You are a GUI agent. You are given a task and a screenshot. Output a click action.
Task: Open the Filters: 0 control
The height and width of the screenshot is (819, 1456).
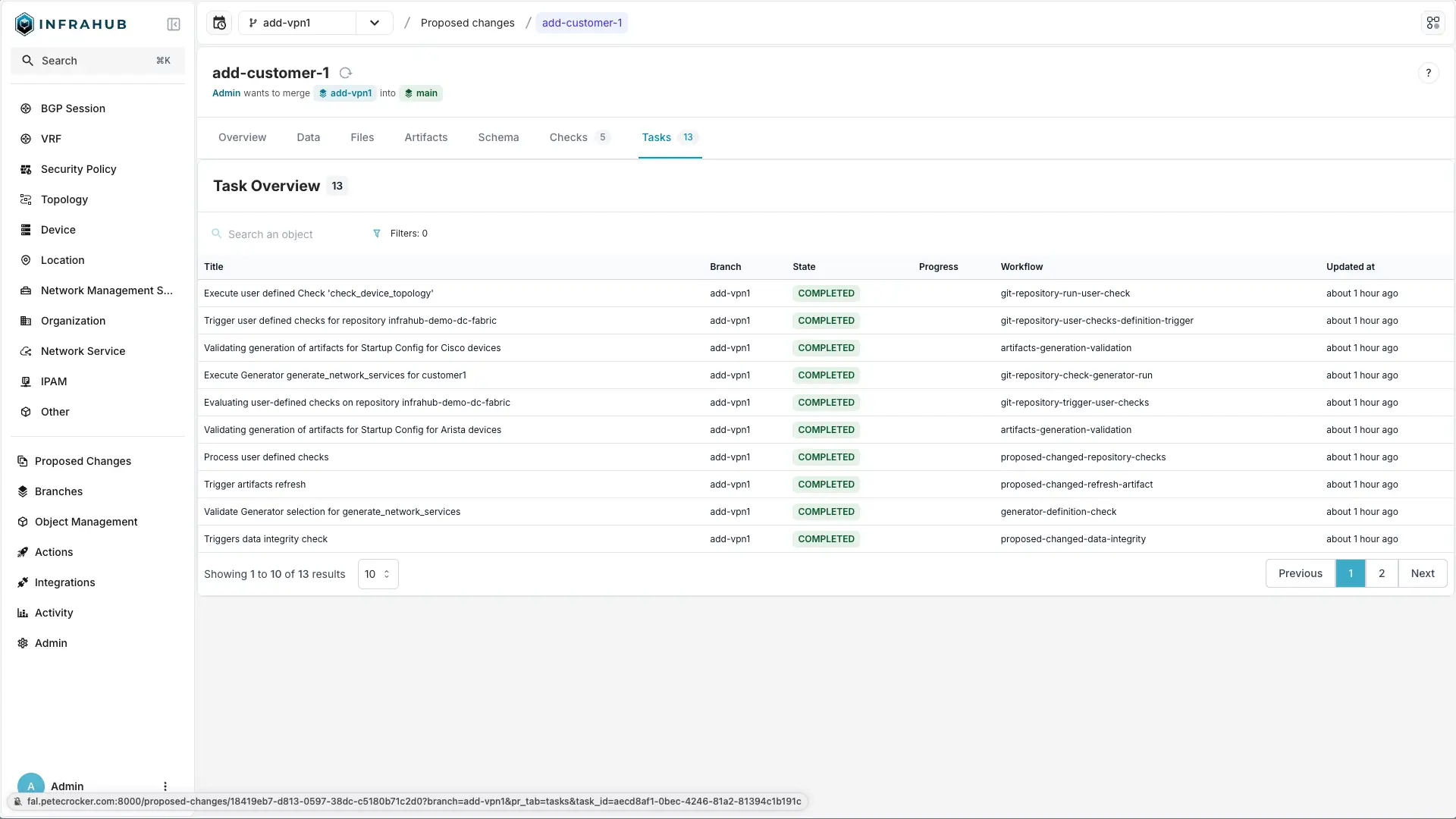pos(400,234)
